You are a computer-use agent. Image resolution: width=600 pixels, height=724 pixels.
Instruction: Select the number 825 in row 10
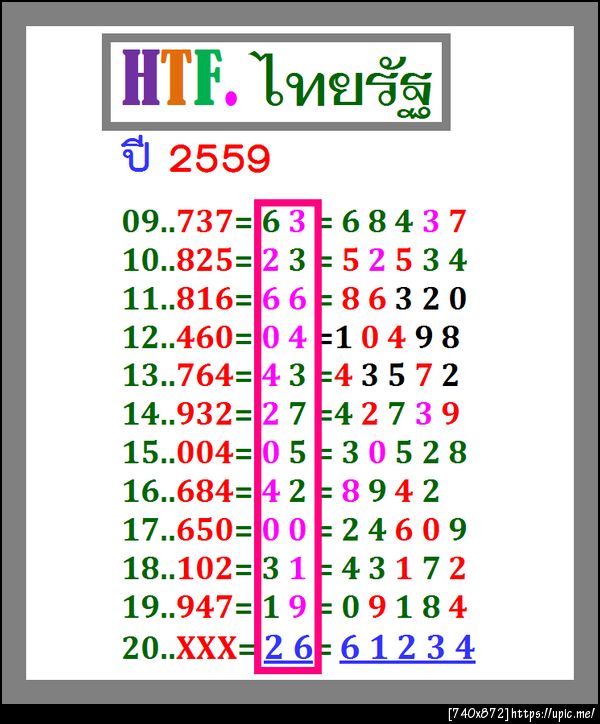point(205,260)
